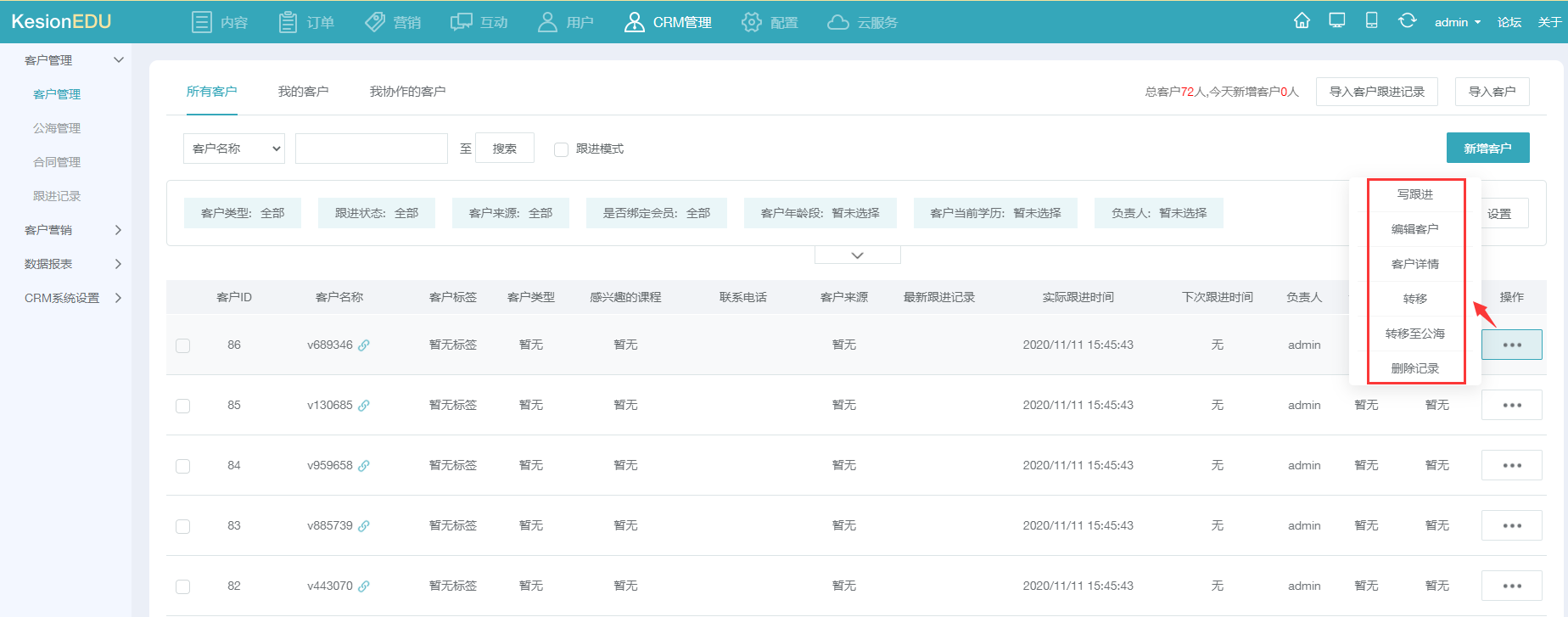
Task: Focus the customer search input field
Action: click(371, 149)
